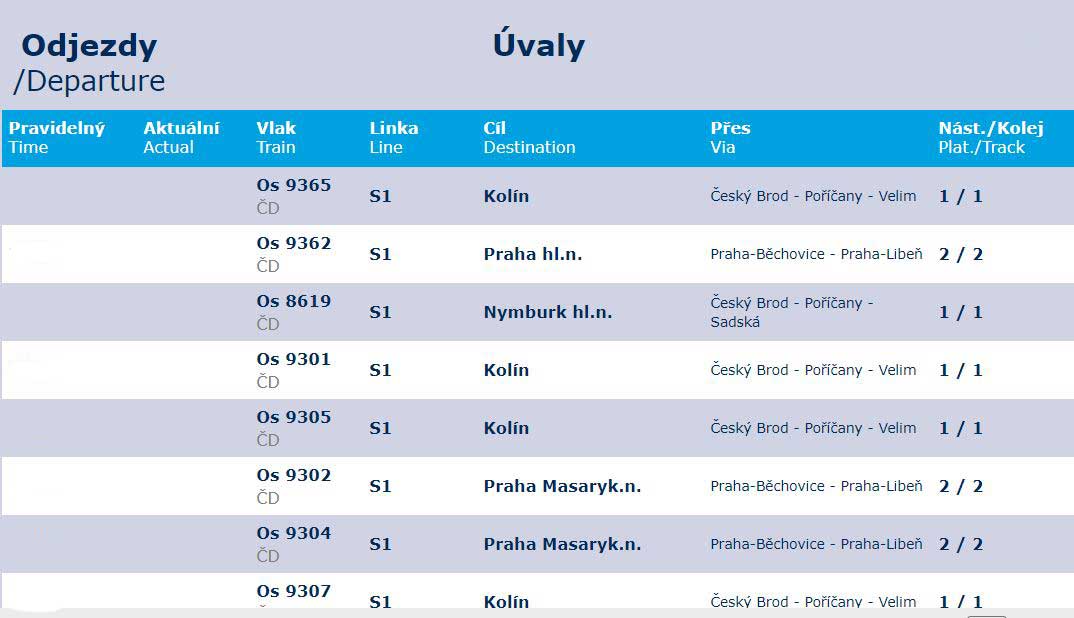Open train Os 9307 entry
The height and width of the screenshot is (618, 1074).
coord(538,591)
